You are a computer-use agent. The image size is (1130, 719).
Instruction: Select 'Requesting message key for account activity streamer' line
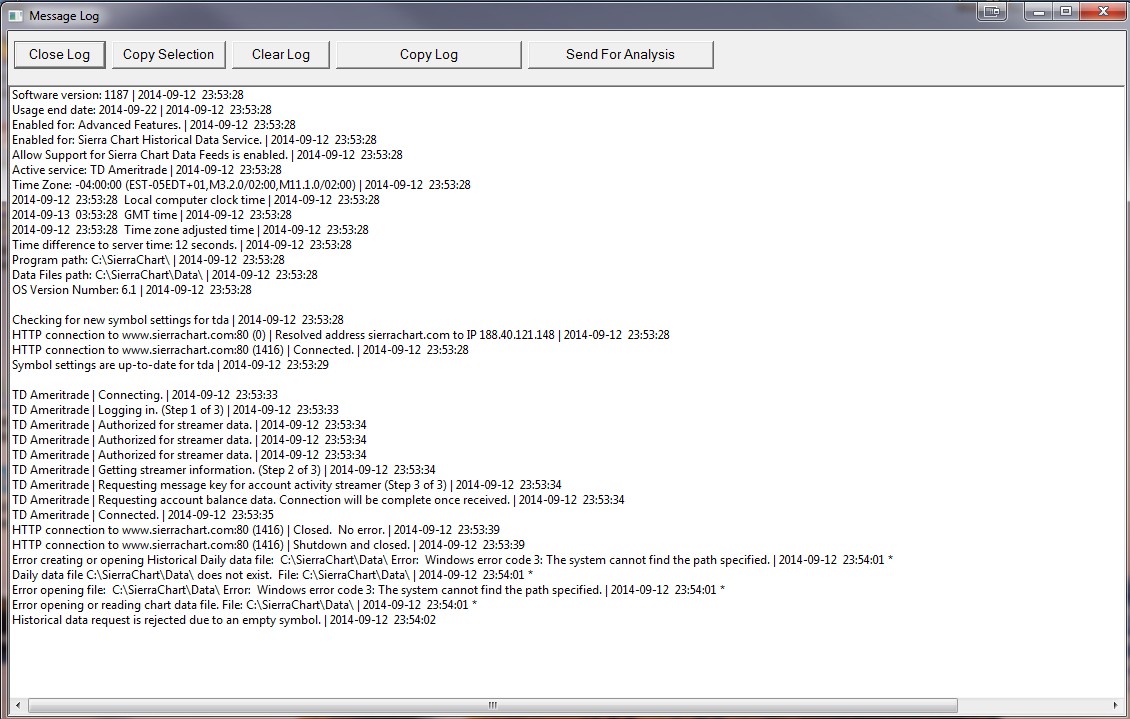pos(287,486)
